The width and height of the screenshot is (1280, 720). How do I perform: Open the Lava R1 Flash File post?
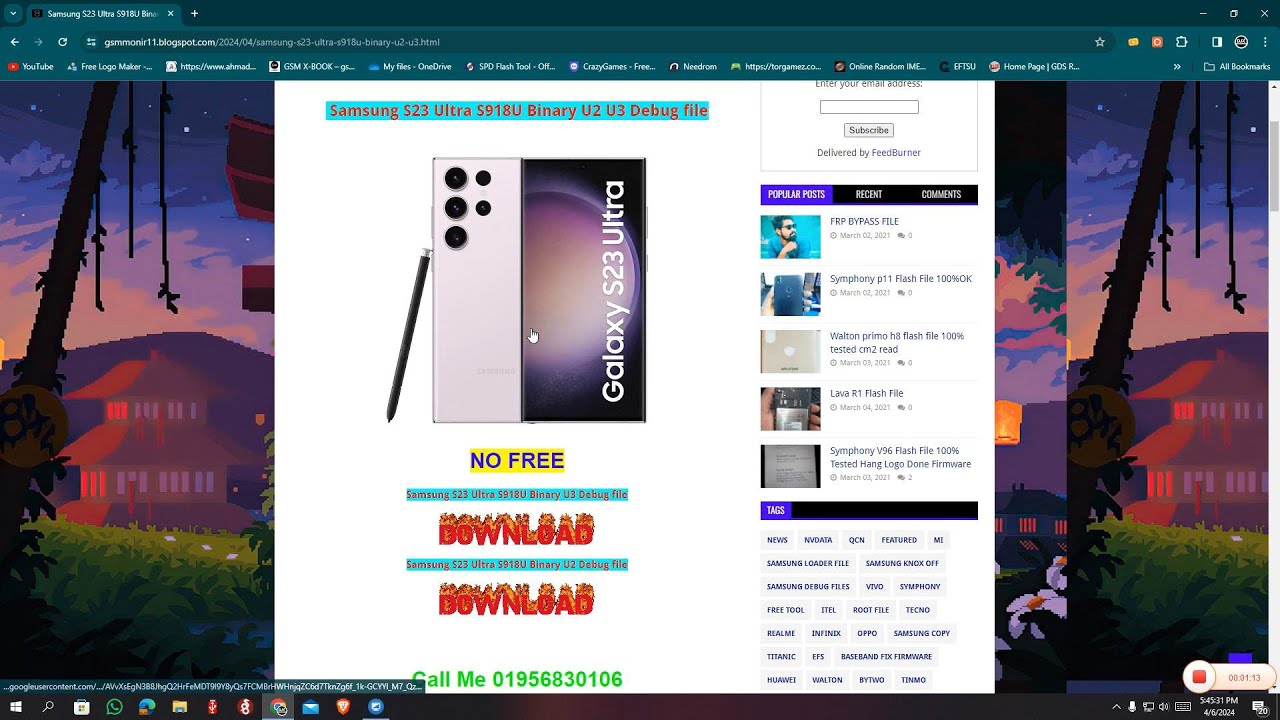pos(866,394)
